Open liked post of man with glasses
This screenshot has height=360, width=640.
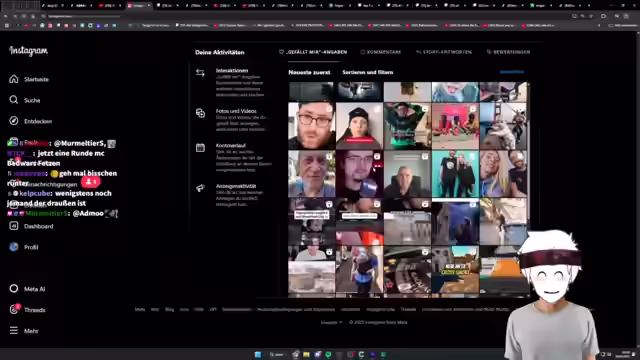pyautogui.click(x=311, y=126)
